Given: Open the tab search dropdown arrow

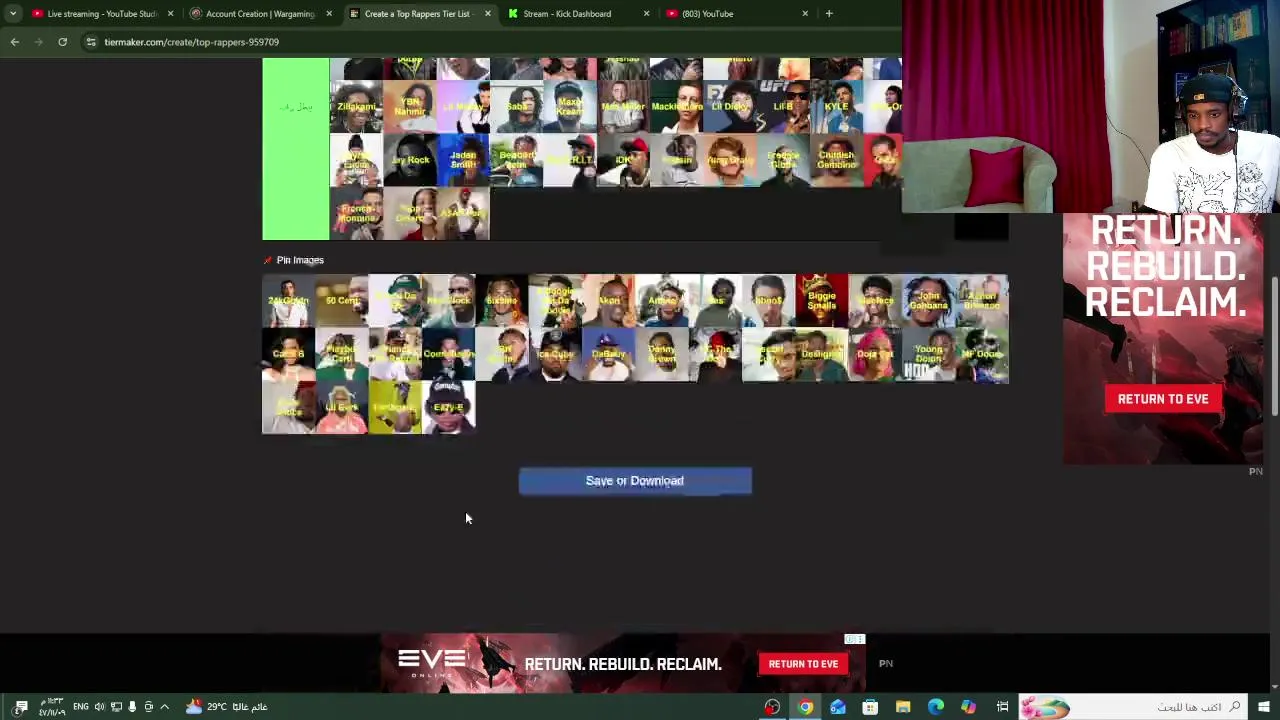Looking at the screenshot, I should pyautogui.click(x=12, y=14).
